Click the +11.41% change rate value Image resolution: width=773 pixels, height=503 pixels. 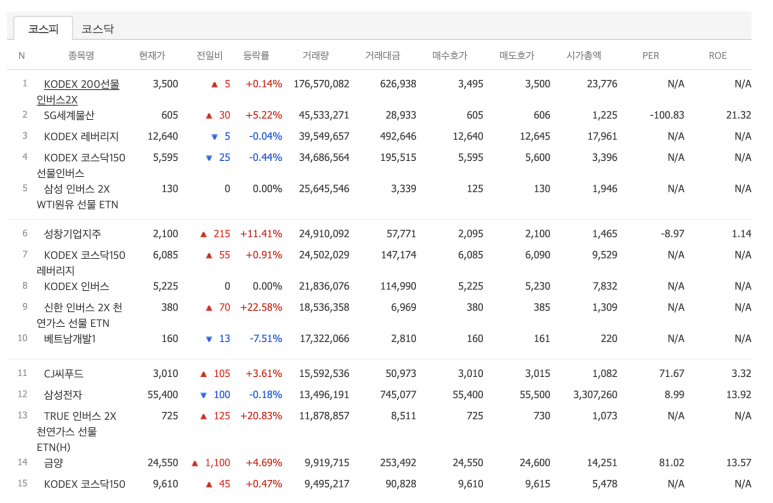261,234
